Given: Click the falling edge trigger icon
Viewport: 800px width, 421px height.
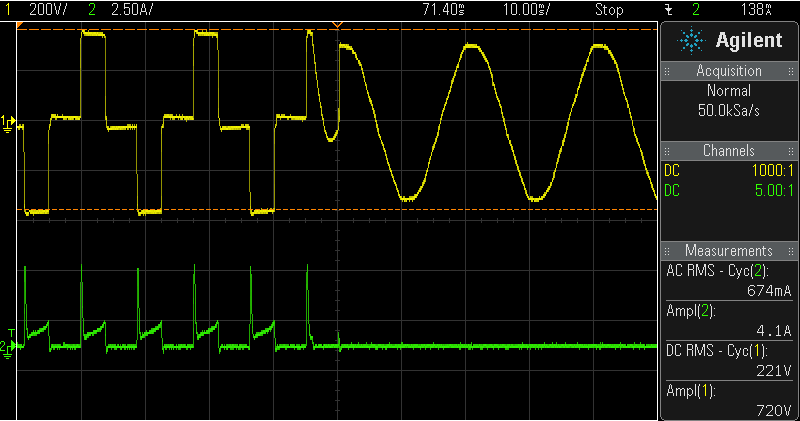Looking at the screenshot, I should tap(669, 9).
